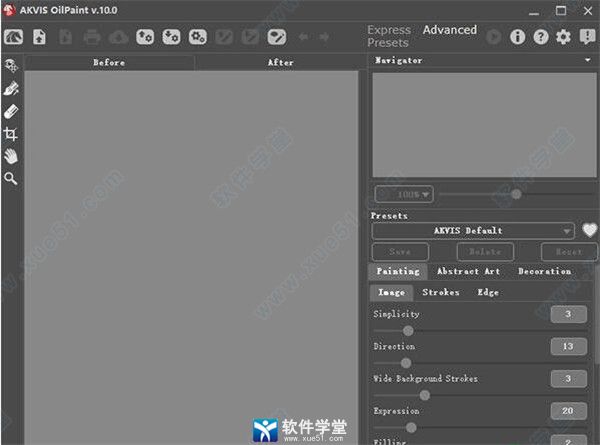Open batch processing gears icon
Viewport: 600px width, 445px height.
197,37
